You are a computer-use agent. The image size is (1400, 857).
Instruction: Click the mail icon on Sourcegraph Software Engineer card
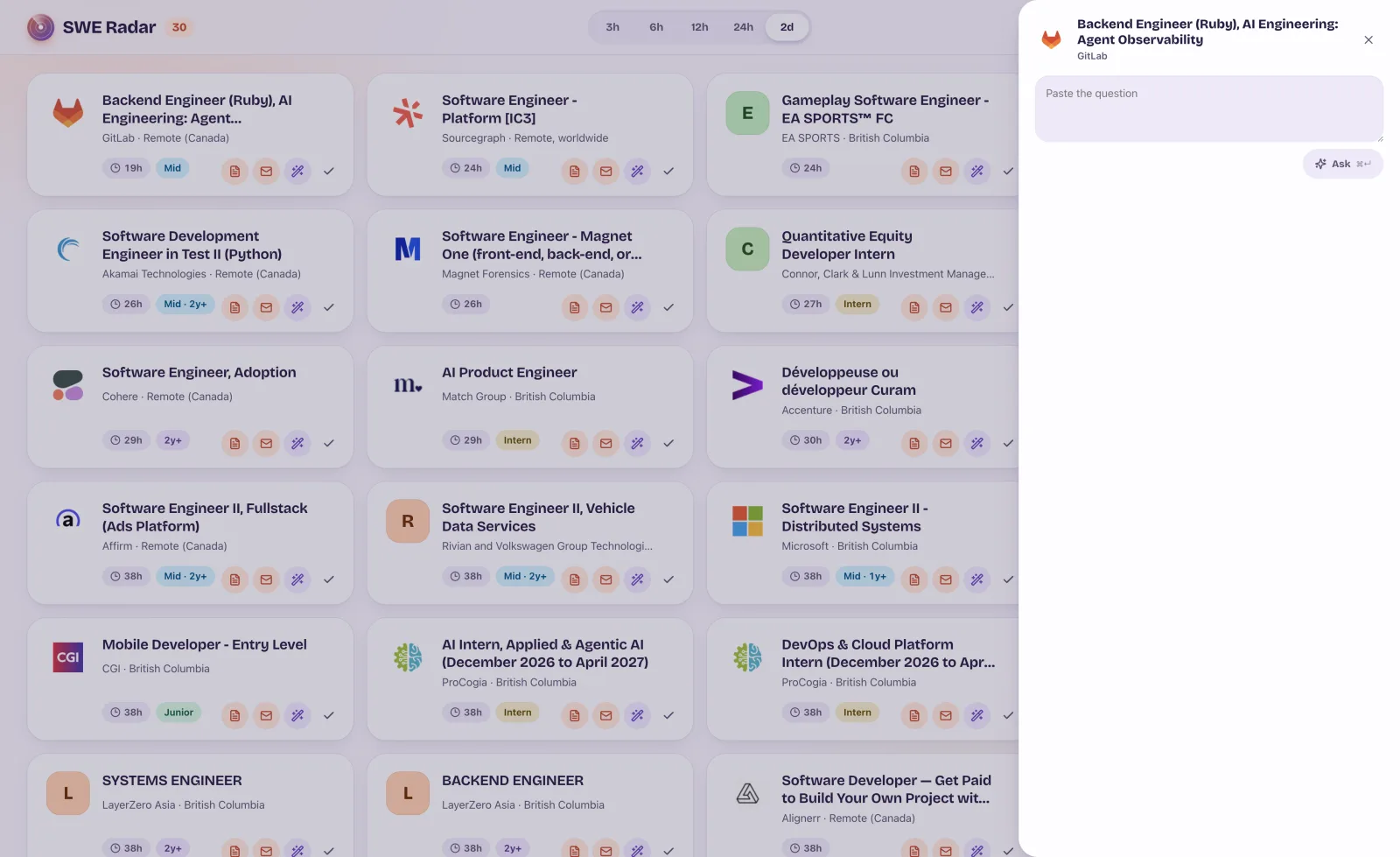coord(605,171)
